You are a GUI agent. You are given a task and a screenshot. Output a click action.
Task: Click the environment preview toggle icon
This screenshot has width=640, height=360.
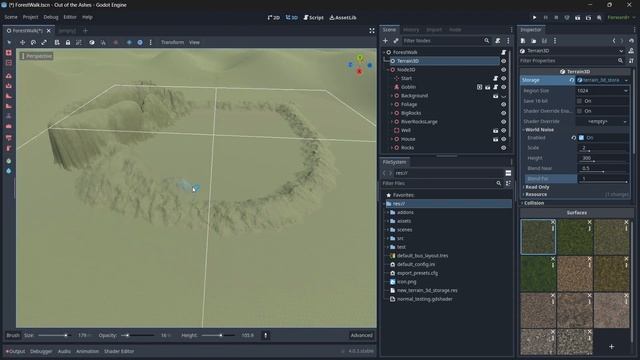pyautogui.click(x=140, y=42)
